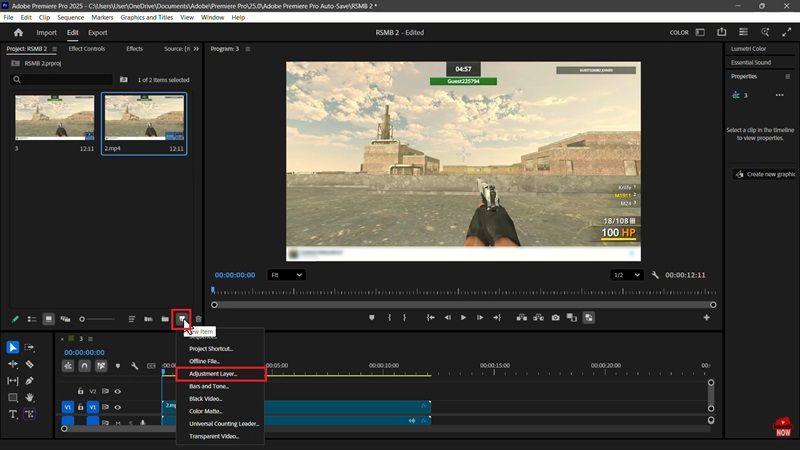
Task: Toggle Linked Selection in timeline
Action: click(x=101, y=366)
